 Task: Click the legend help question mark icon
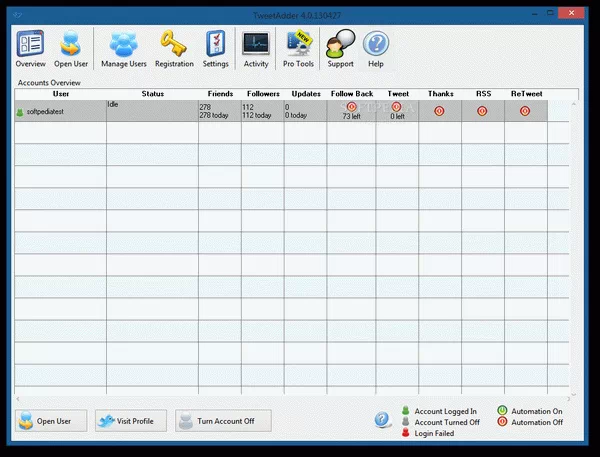point(383,419)
